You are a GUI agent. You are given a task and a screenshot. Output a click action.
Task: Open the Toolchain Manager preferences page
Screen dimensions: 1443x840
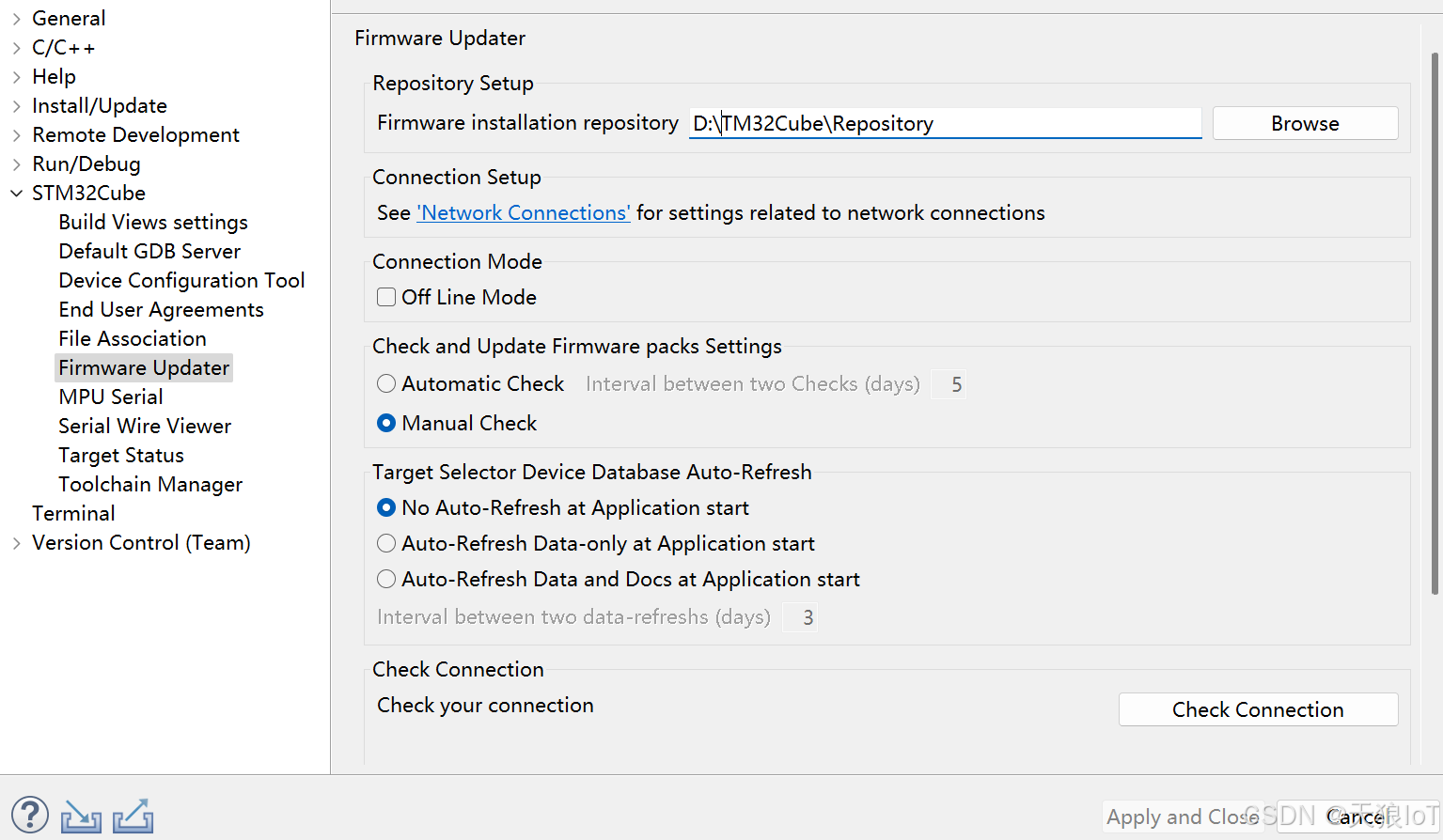tap(150, 485)
